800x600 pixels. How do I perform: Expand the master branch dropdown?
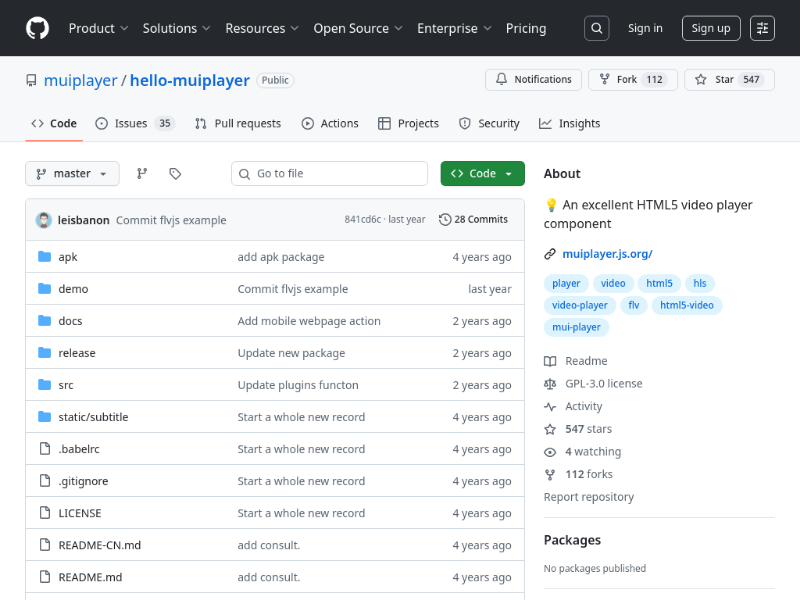(72, 174)
